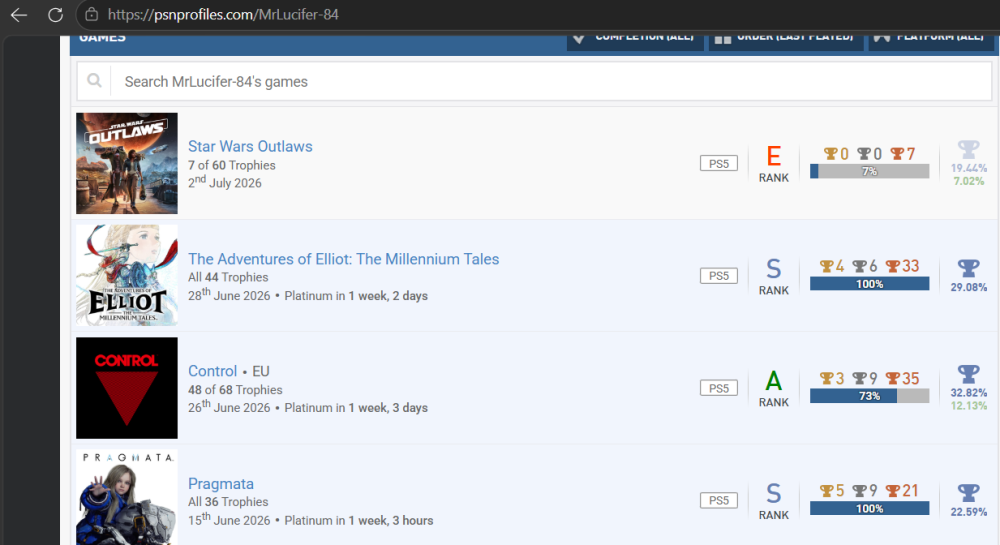This screenshot has width=1000, height=545.
Task: Click the Star Wars Outlaws cover thumbnail
Action: pos(127,163)
